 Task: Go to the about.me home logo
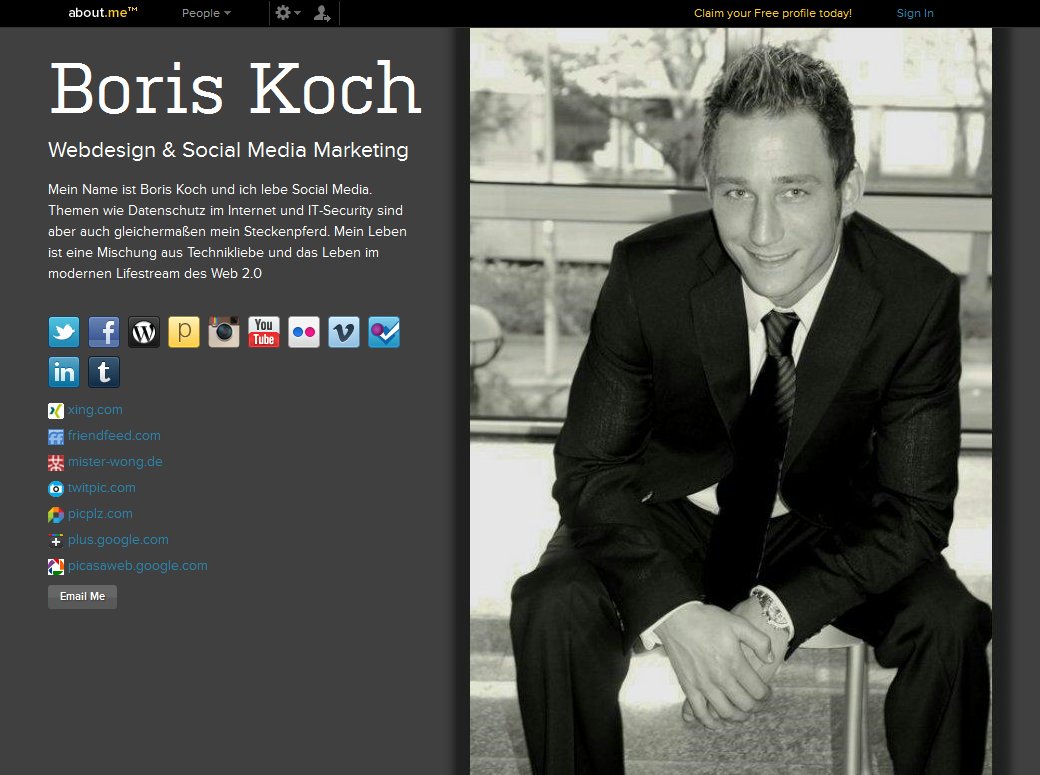click(103, 13)
